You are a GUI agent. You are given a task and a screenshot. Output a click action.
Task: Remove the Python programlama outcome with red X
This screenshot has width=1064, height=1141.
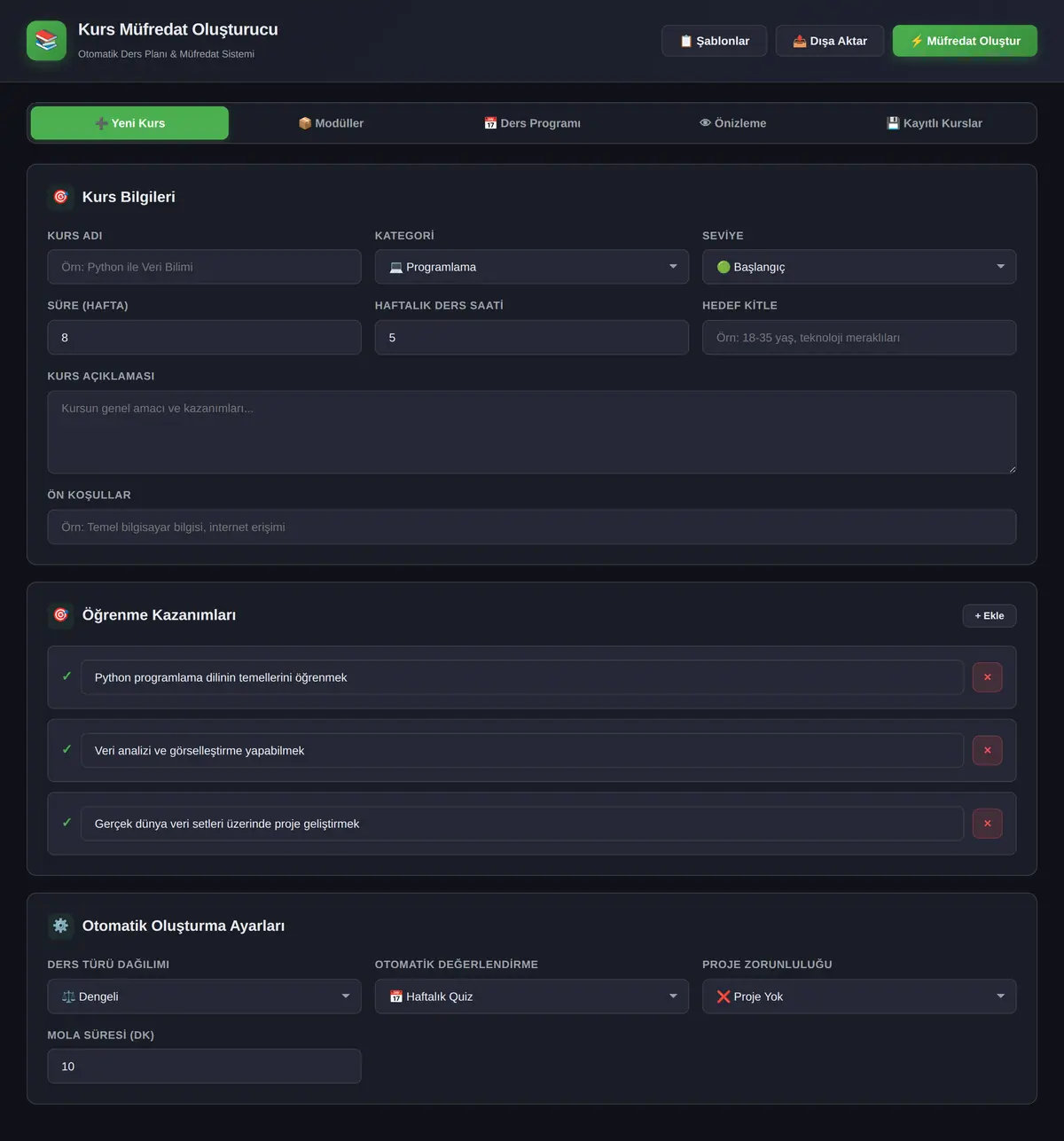coord(987,677)
